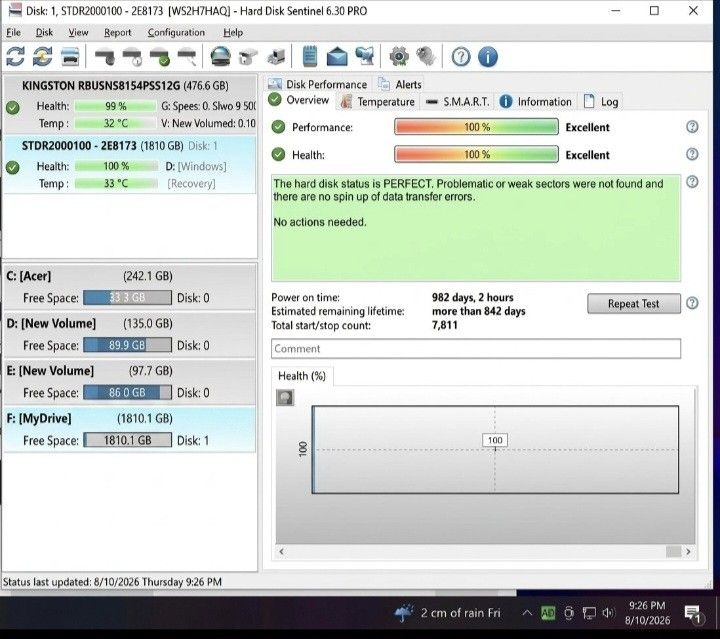
Task: Open the Report menu
Action: pos(118,33)
